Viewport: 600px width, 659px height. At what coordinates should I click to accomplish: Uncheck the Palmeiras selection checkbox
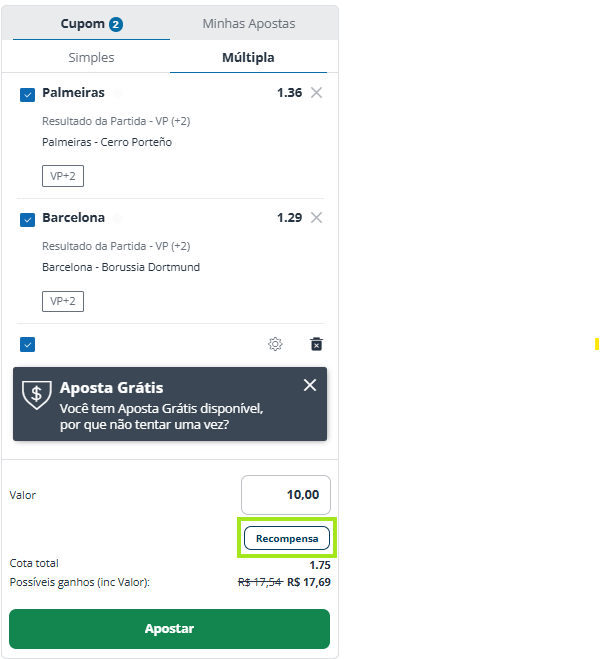(28, 95)
